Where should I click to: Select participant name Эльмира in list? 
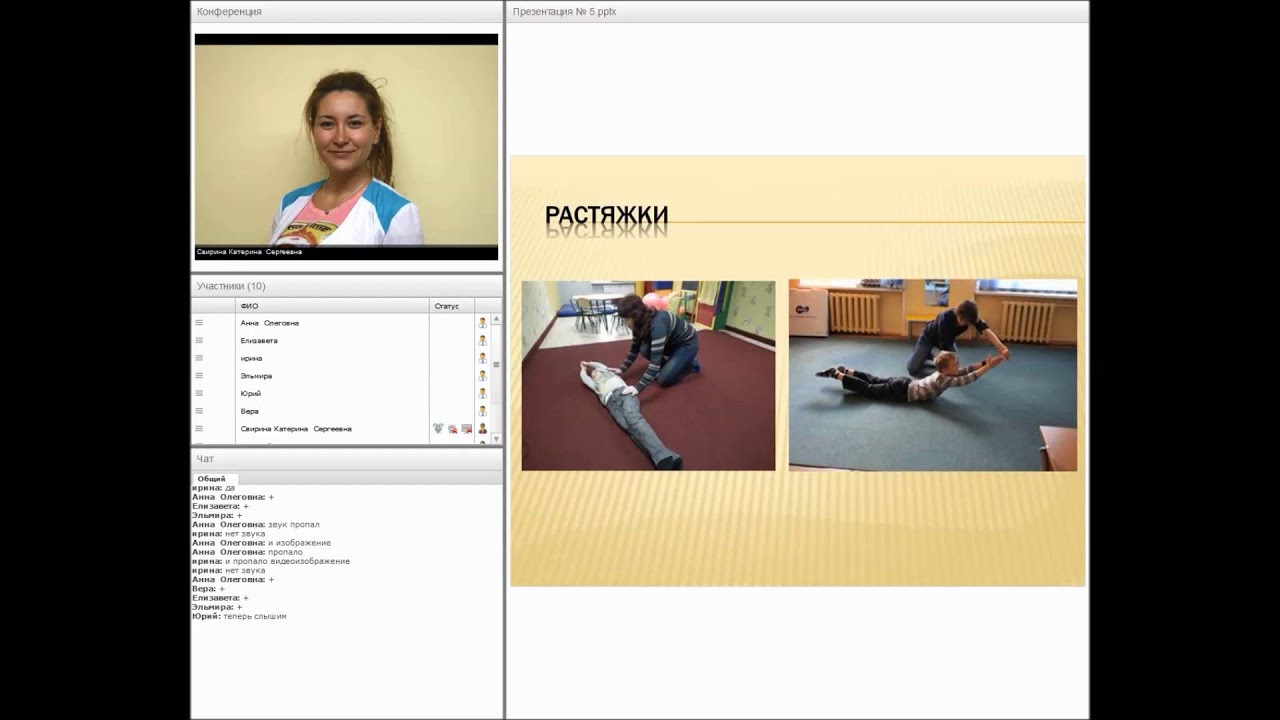[x=256, y=376]
